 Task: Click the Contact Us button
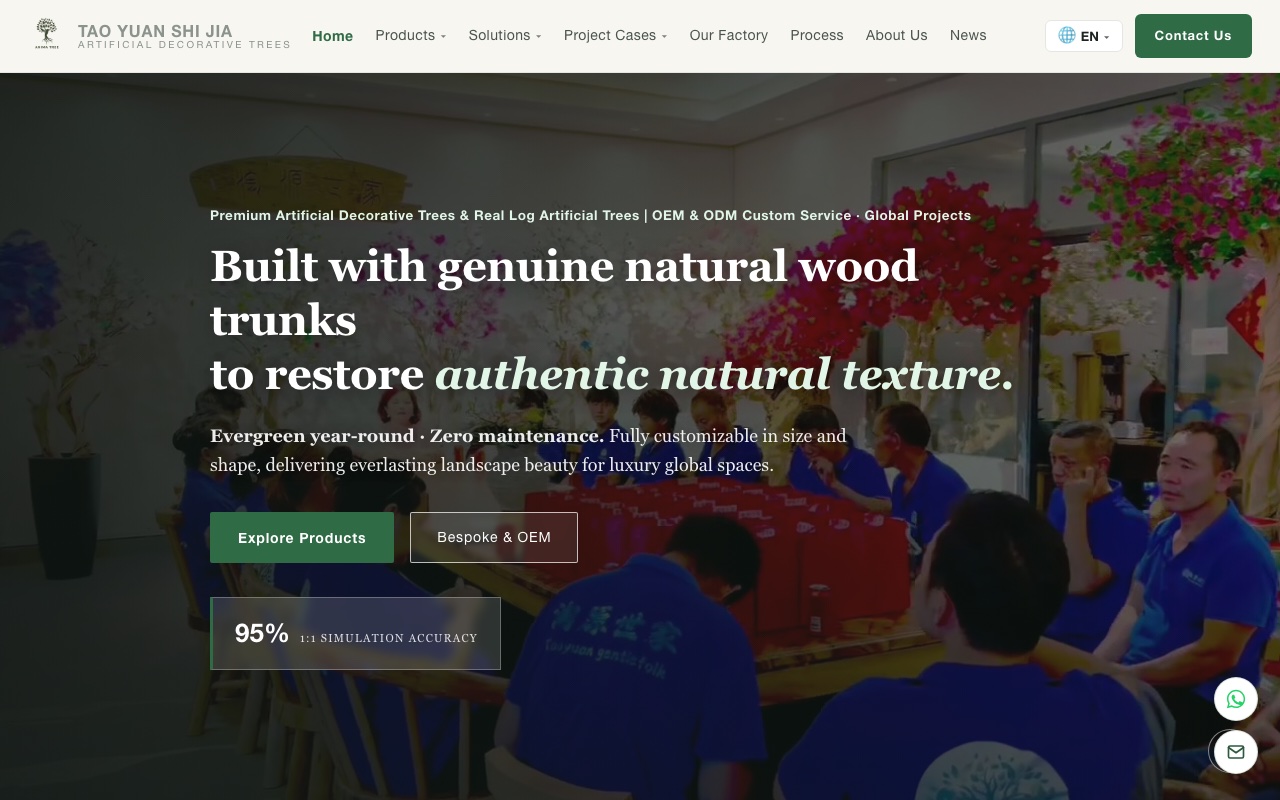[1193, 36]
